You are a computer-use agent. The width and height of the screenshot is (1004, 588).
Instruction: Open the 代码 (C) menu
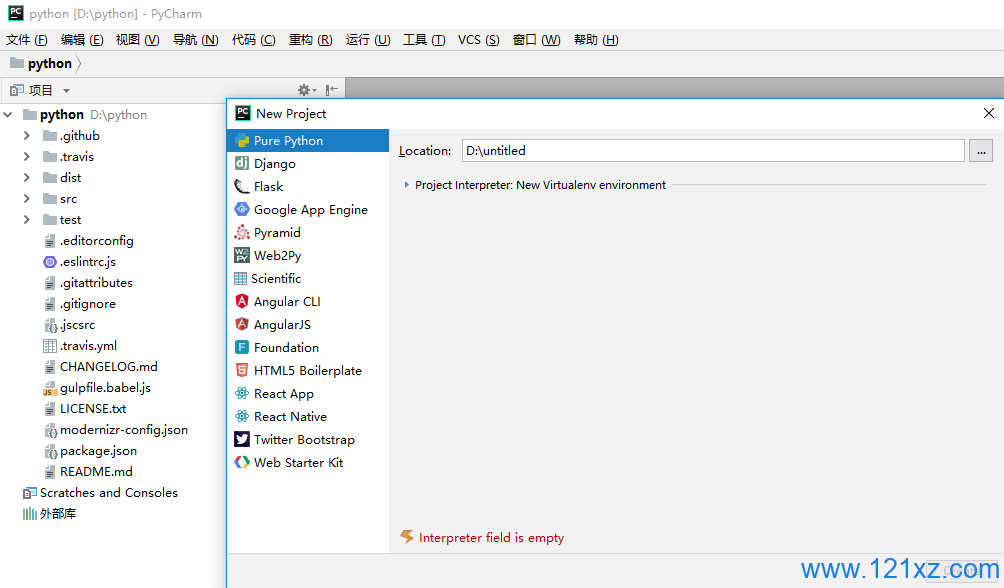pos(254,40)
